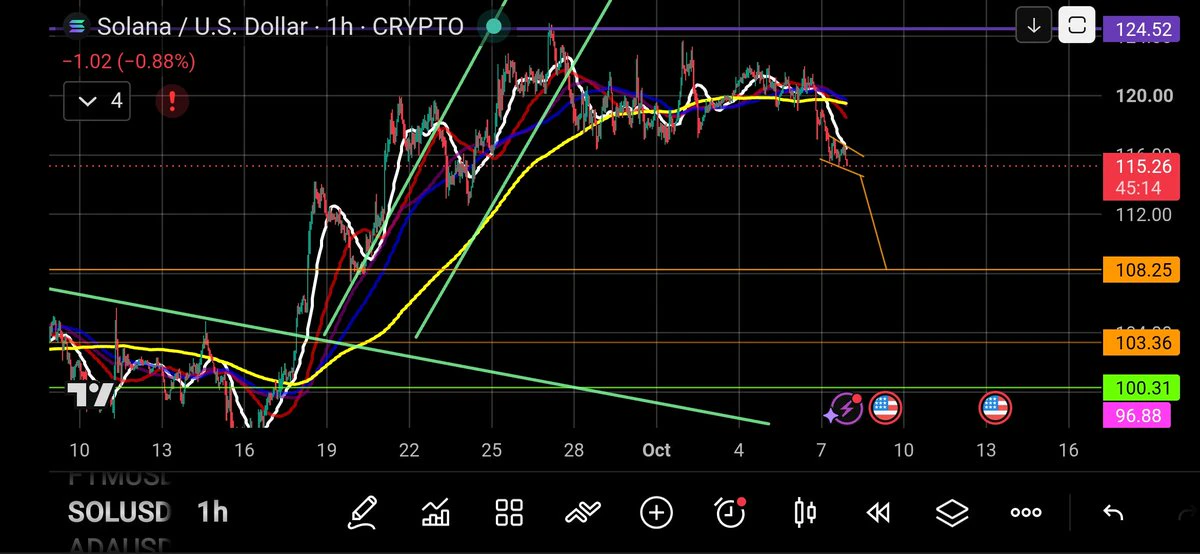Open the compare symbols line icon
Screen dimensions: 1200x554
pos(582,514)
